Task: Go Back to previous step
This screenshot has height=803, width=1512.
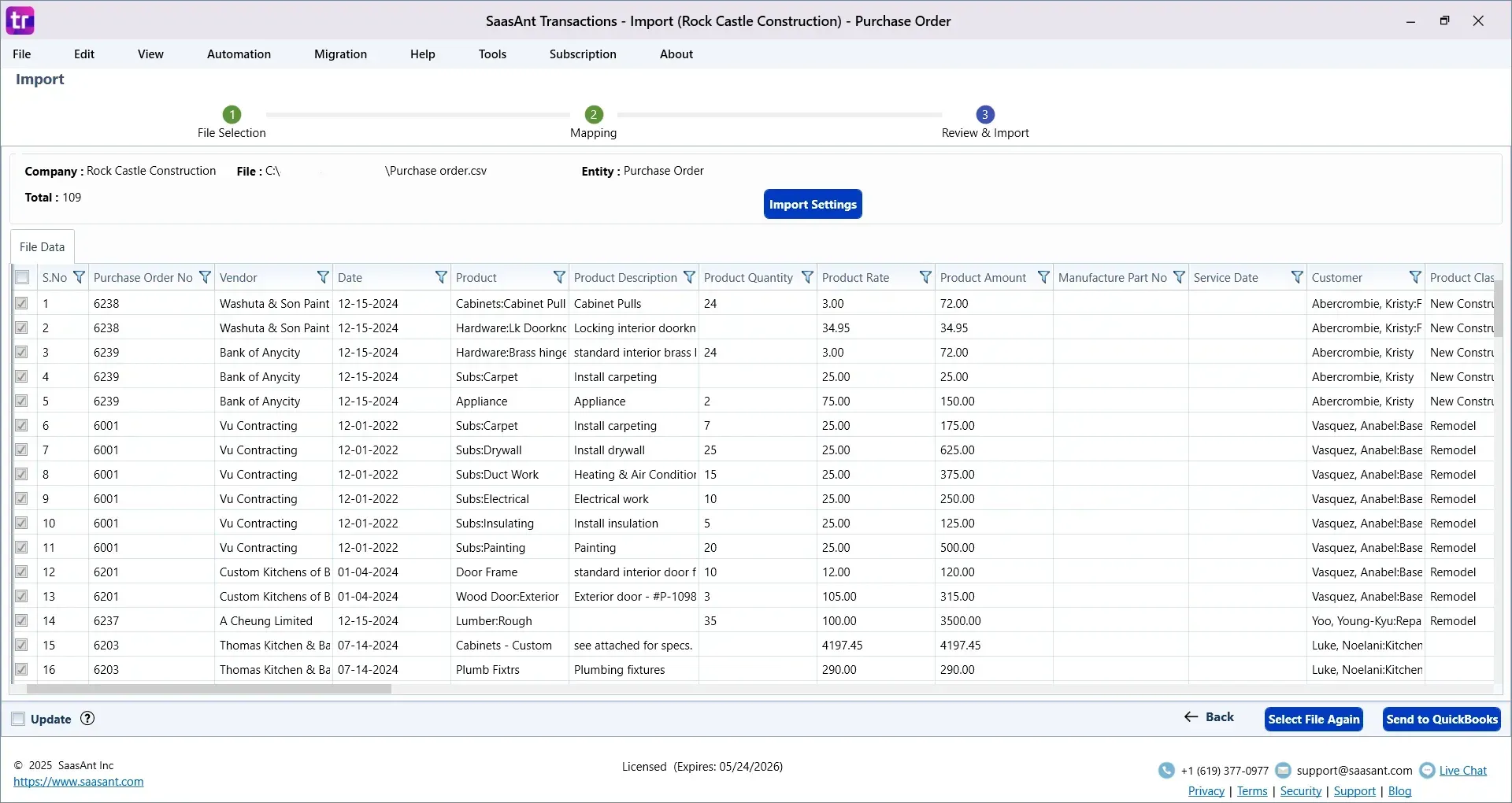Action: pos(1209,717)
